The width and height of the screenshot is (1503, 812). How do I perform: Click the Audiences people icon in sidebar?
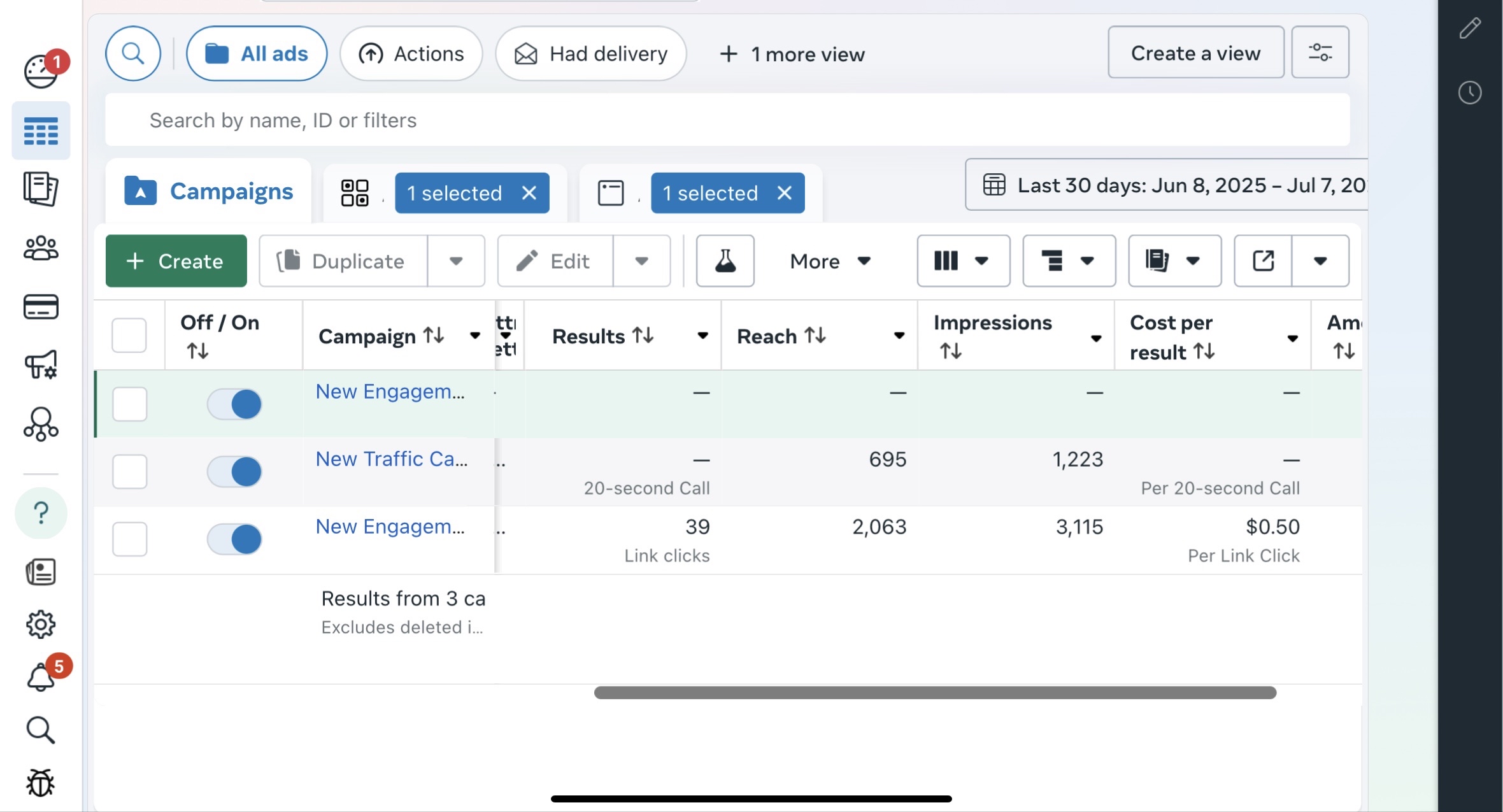point(41,248)
